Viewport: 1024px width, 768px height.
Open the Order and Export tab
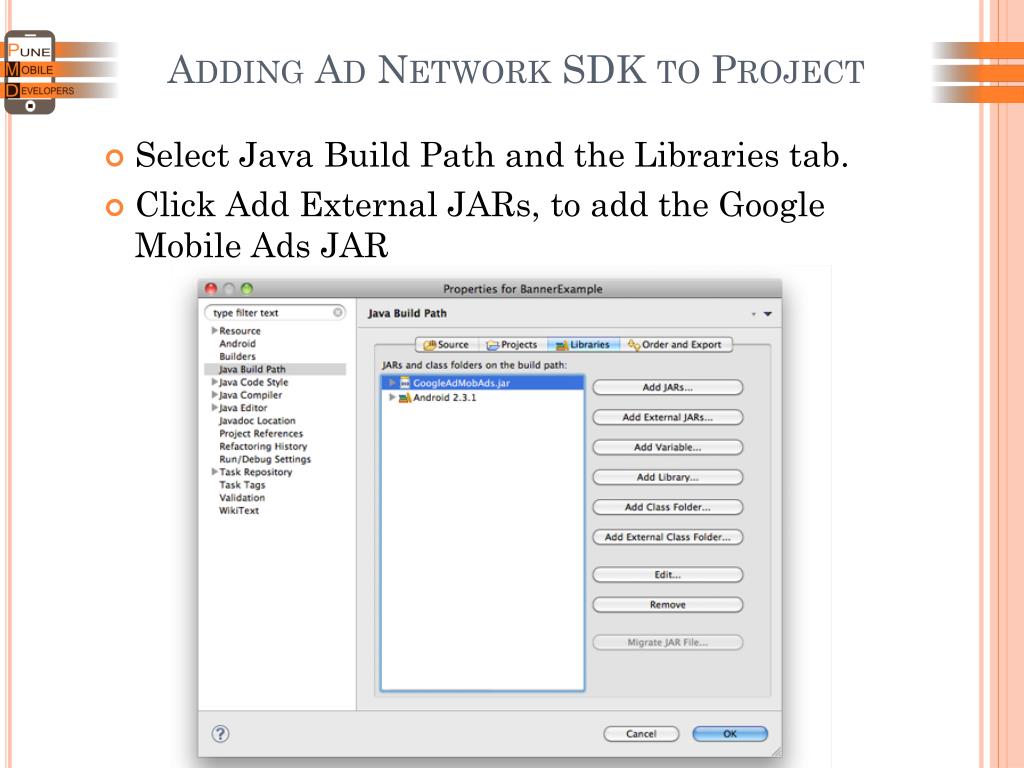[x=675, y=344]
